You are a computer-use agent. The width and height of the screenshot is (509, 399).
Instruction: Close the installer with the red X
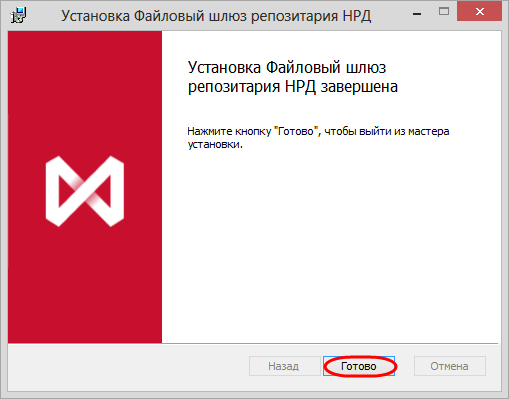480,12
